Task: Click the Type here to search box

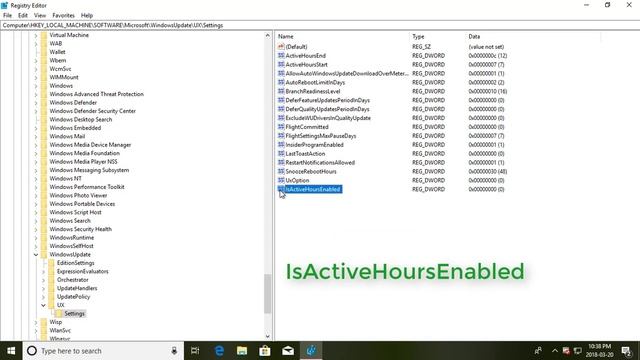Action: point(103,351)
